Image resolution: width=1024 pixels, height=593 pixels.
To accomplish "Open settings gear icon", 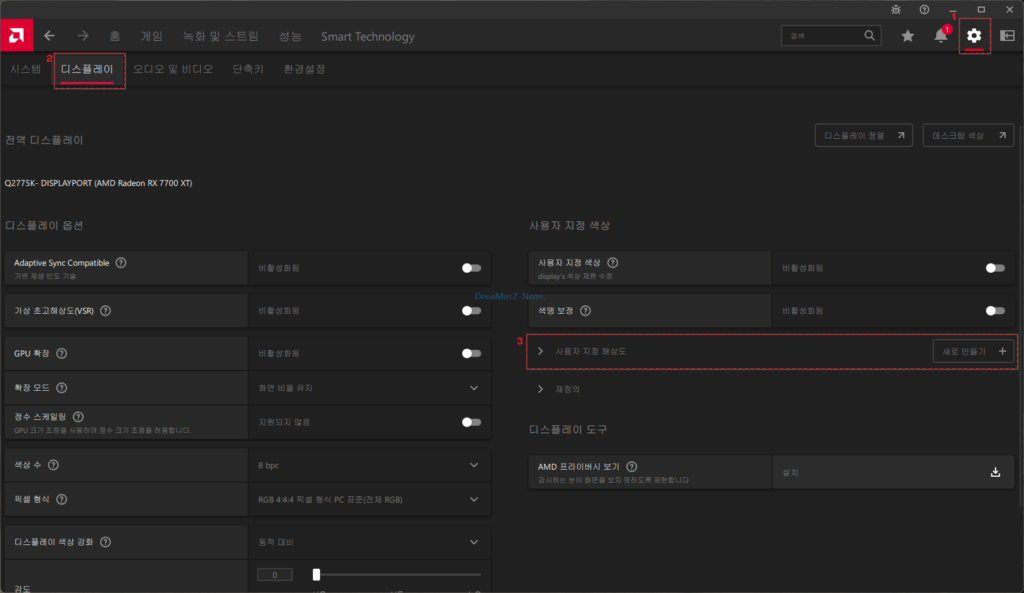I will 974,36.
